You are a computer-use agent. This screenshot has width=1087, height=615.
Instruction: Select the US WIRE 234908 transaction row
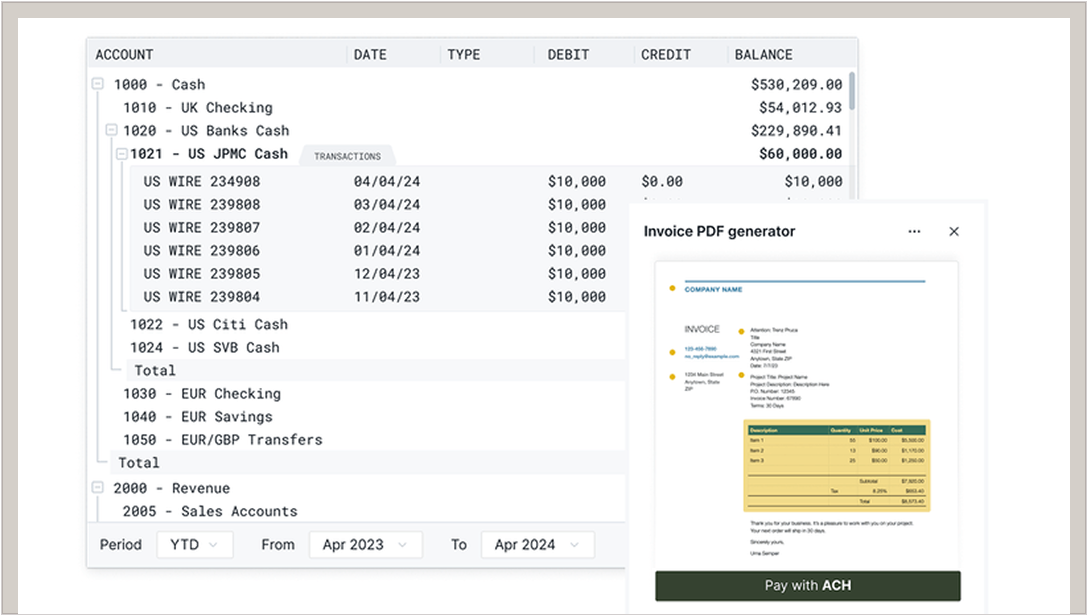(202, 182)
